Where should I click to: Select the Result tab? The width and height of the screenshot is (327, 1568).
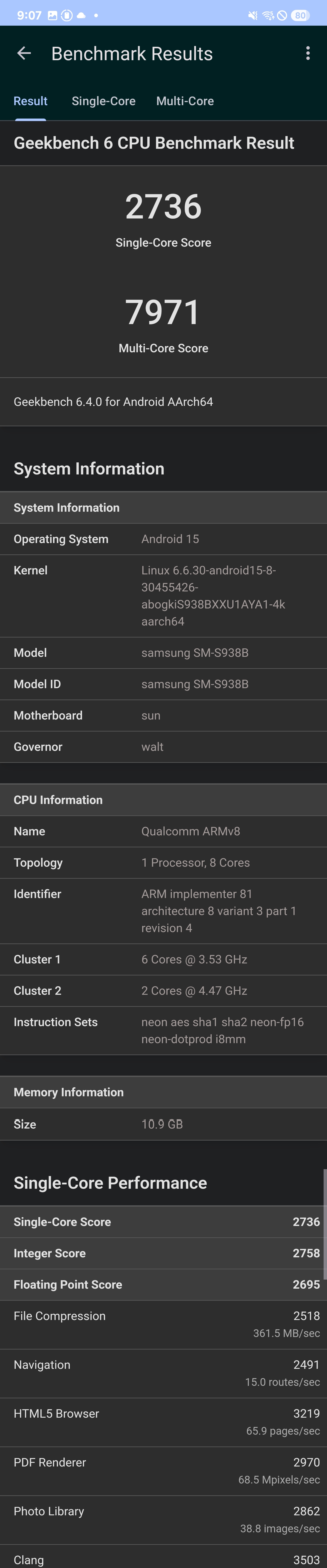point(30,101)
